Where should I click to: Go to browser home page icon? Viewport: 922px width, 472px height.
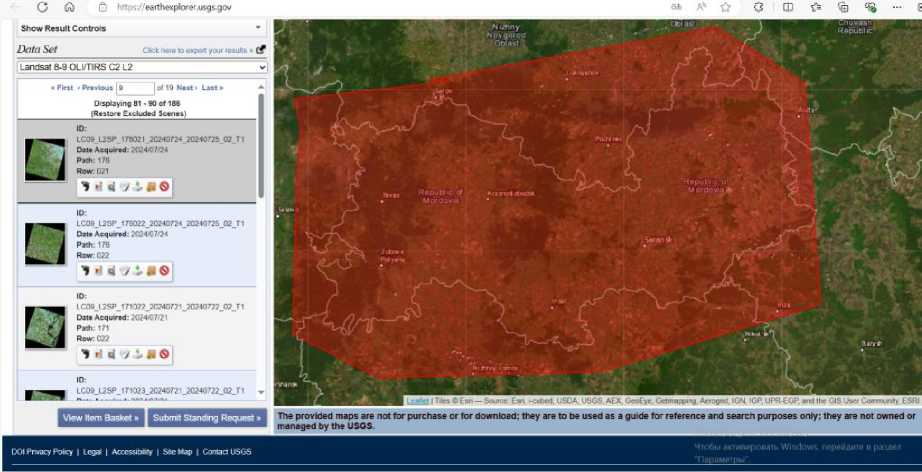[x=69, y=7]
